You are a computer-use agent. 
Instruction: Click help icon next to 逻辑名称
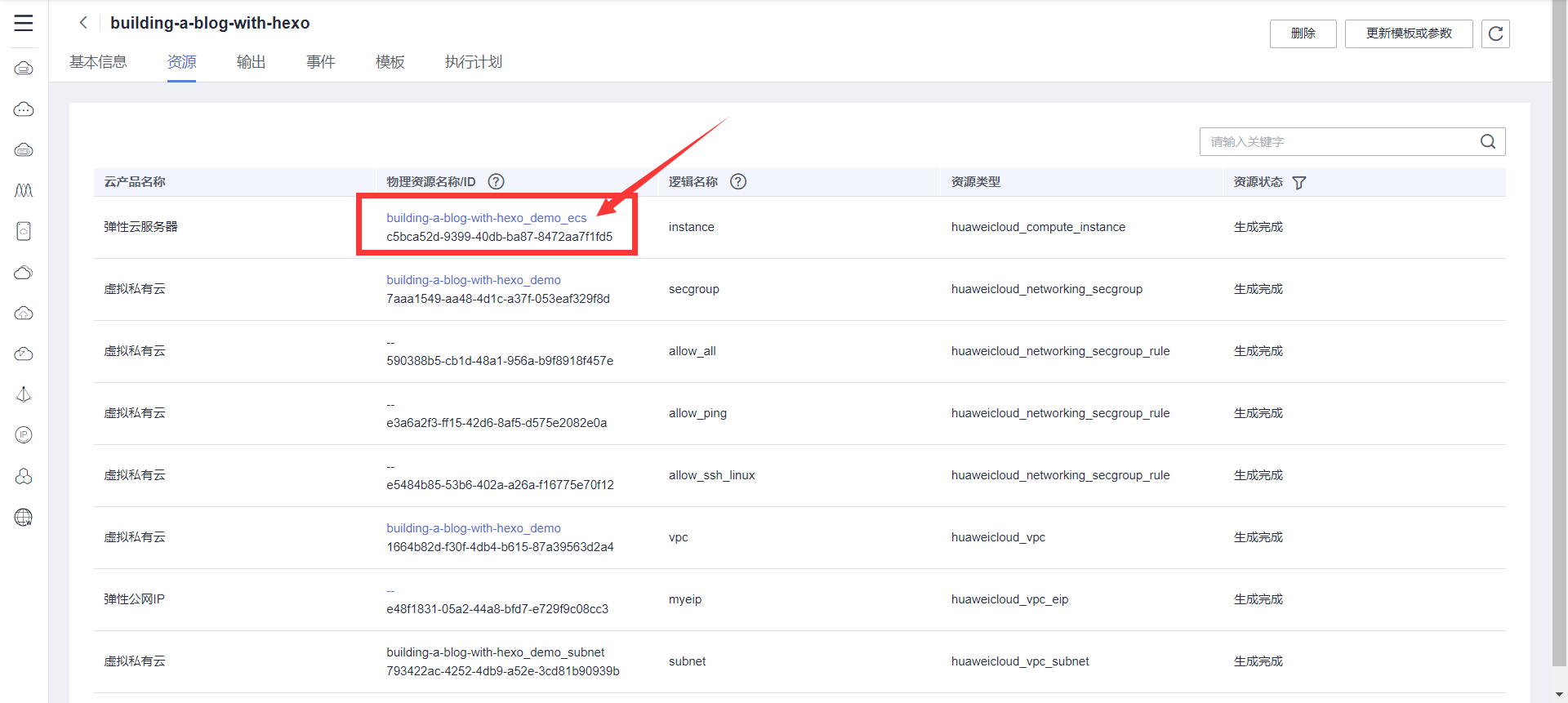738,182
